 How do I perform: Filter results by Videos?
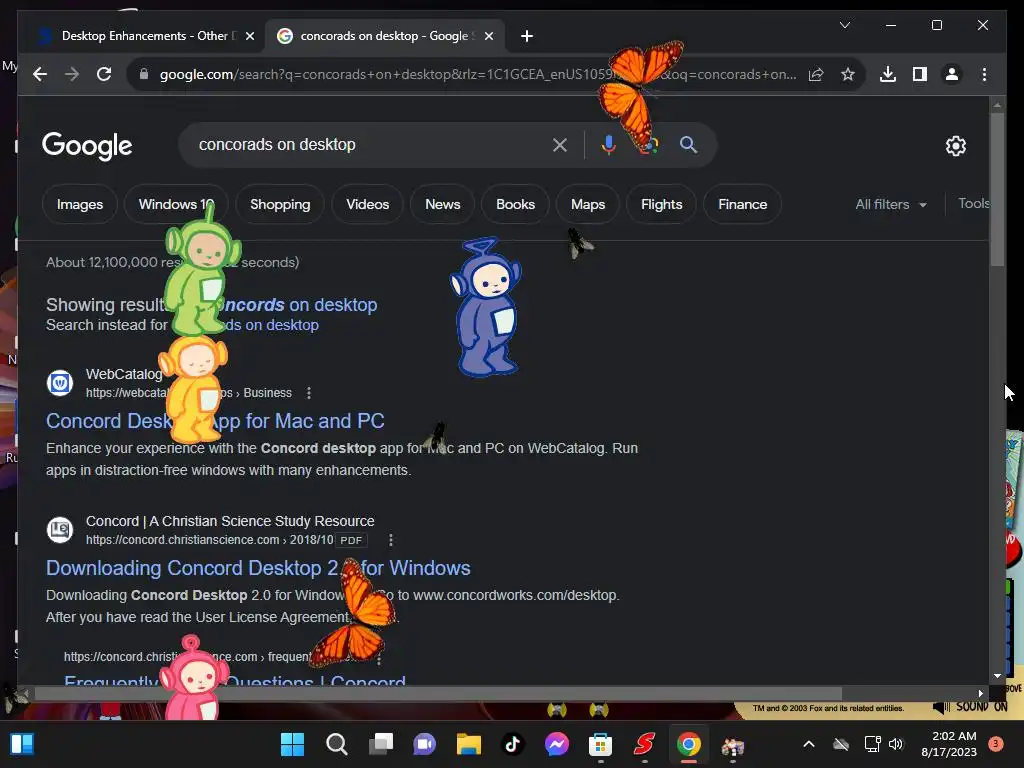point(368,204)
